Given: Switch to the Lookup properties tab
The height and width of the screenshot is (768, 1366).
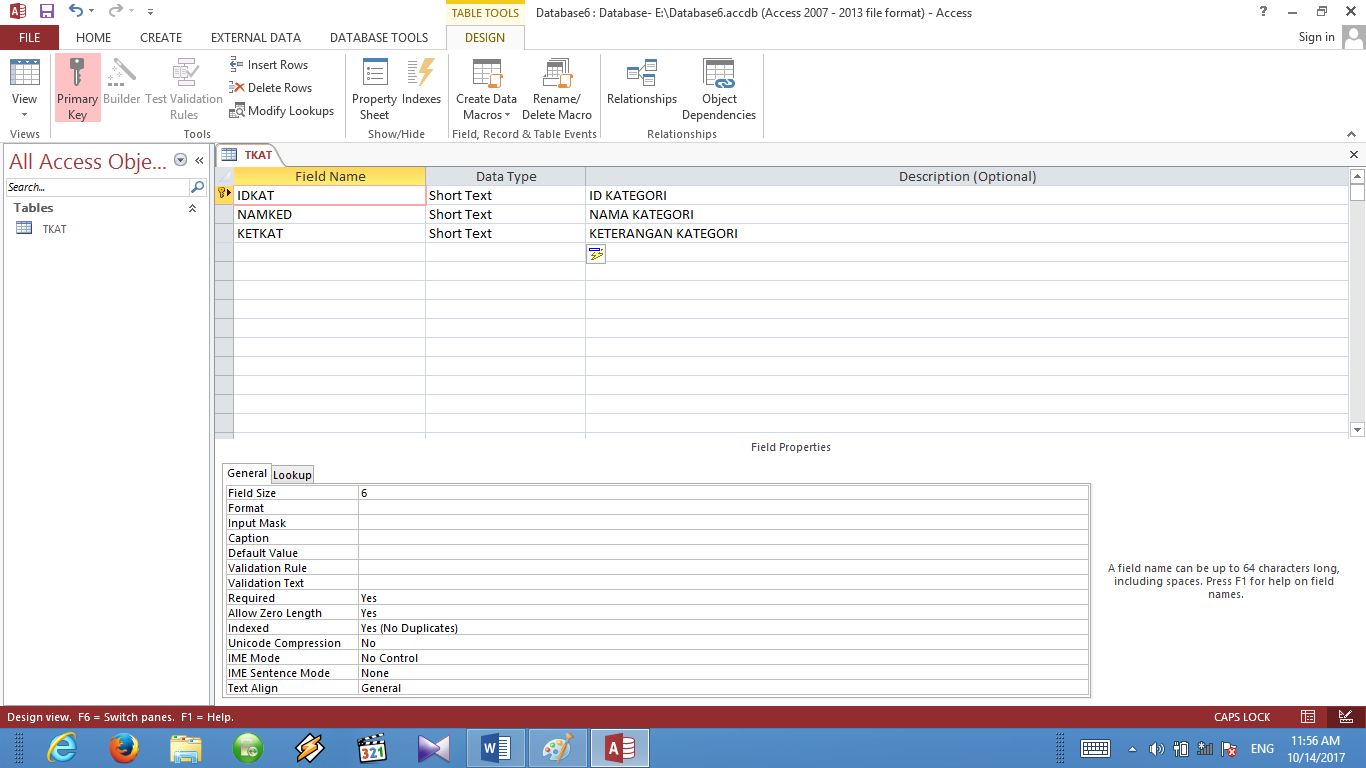Looking at the screenshot, I should (292, 474).
